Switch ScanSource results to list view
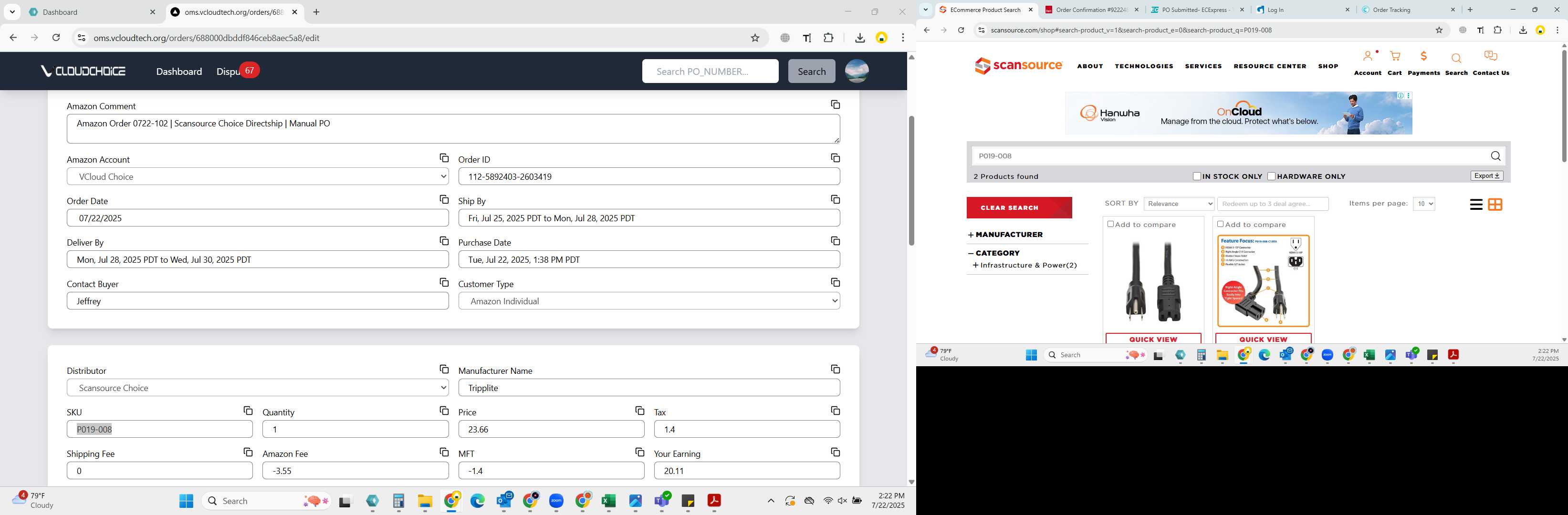The width and height of the screenshot is (1568, 515). pos(1475,204)
